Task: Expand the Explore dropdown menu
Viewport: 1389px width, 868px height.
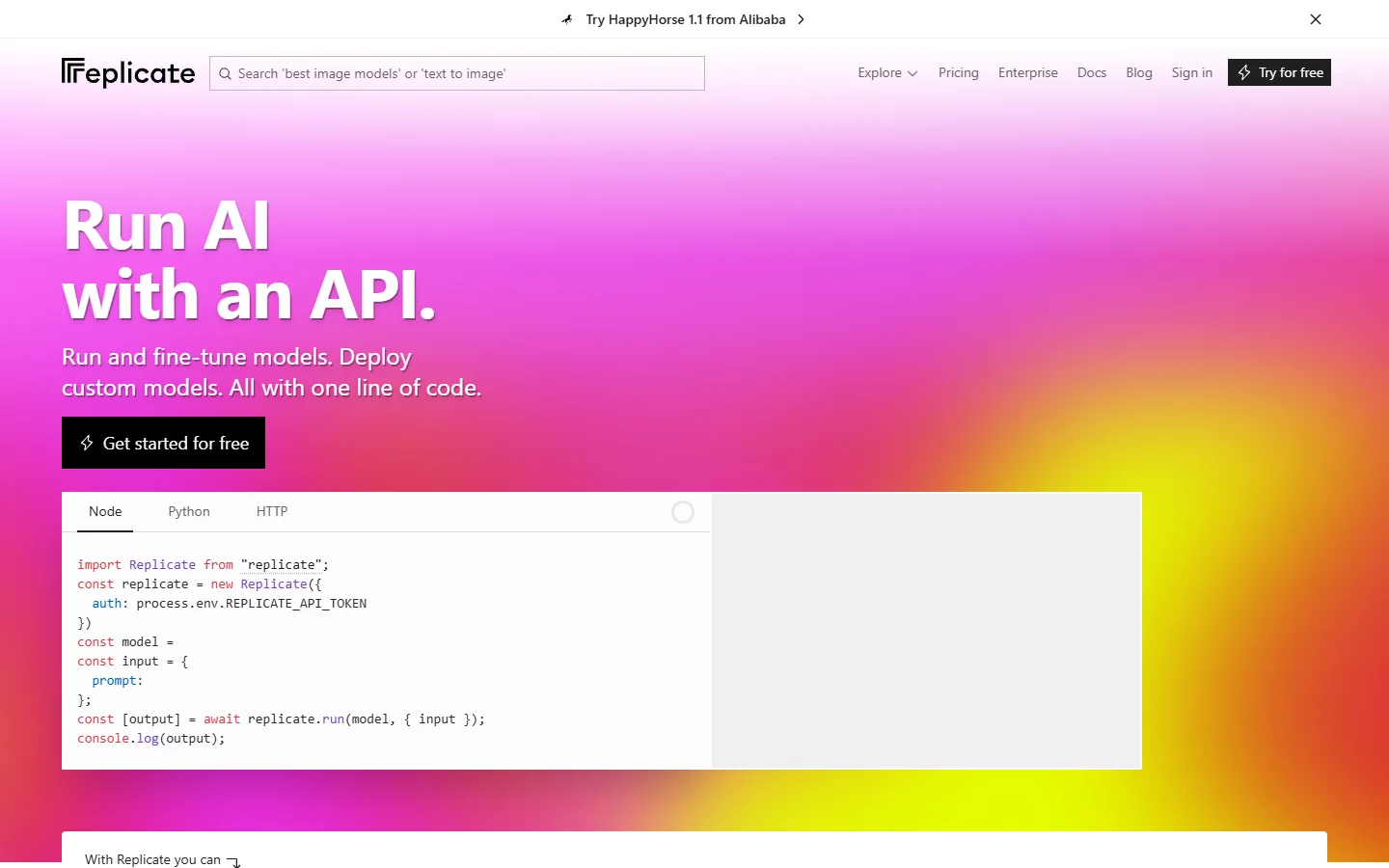Action: (887, 72)
